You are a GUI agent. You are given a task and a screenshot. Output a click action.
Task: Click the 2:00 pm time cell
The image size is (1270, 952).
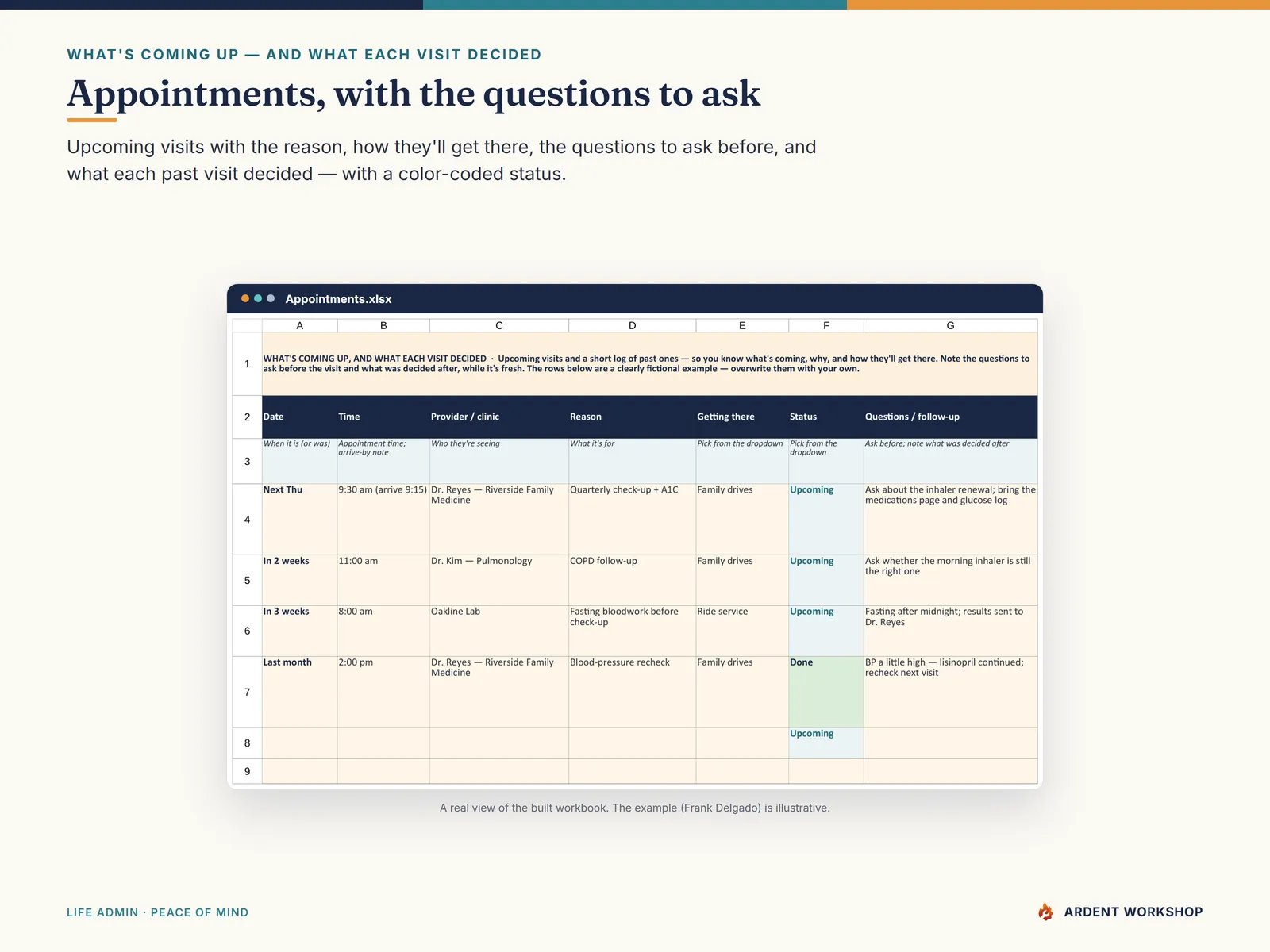click(383, 692)
